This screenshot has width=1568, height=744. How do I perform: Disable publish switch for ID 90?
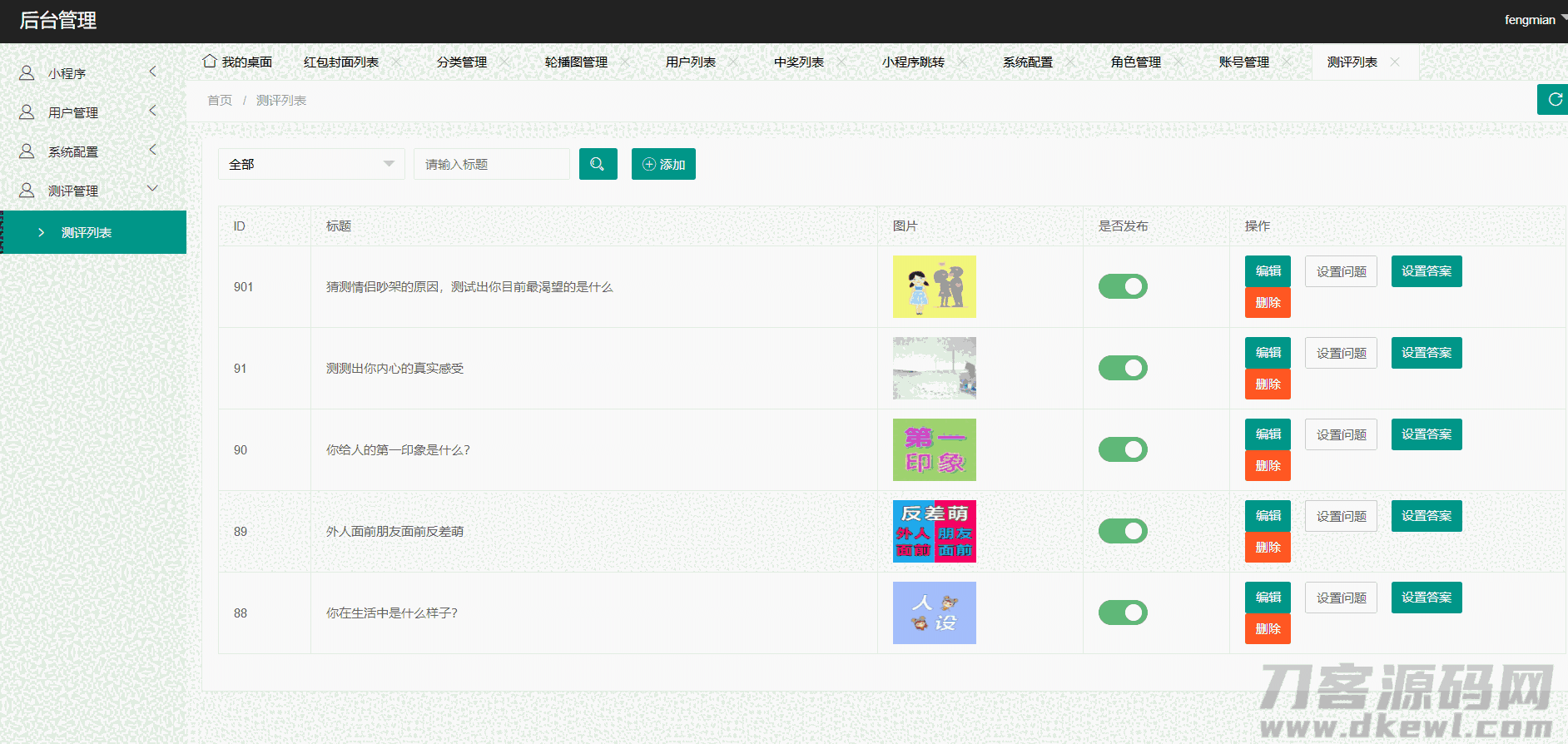[x=1123, y=449]
